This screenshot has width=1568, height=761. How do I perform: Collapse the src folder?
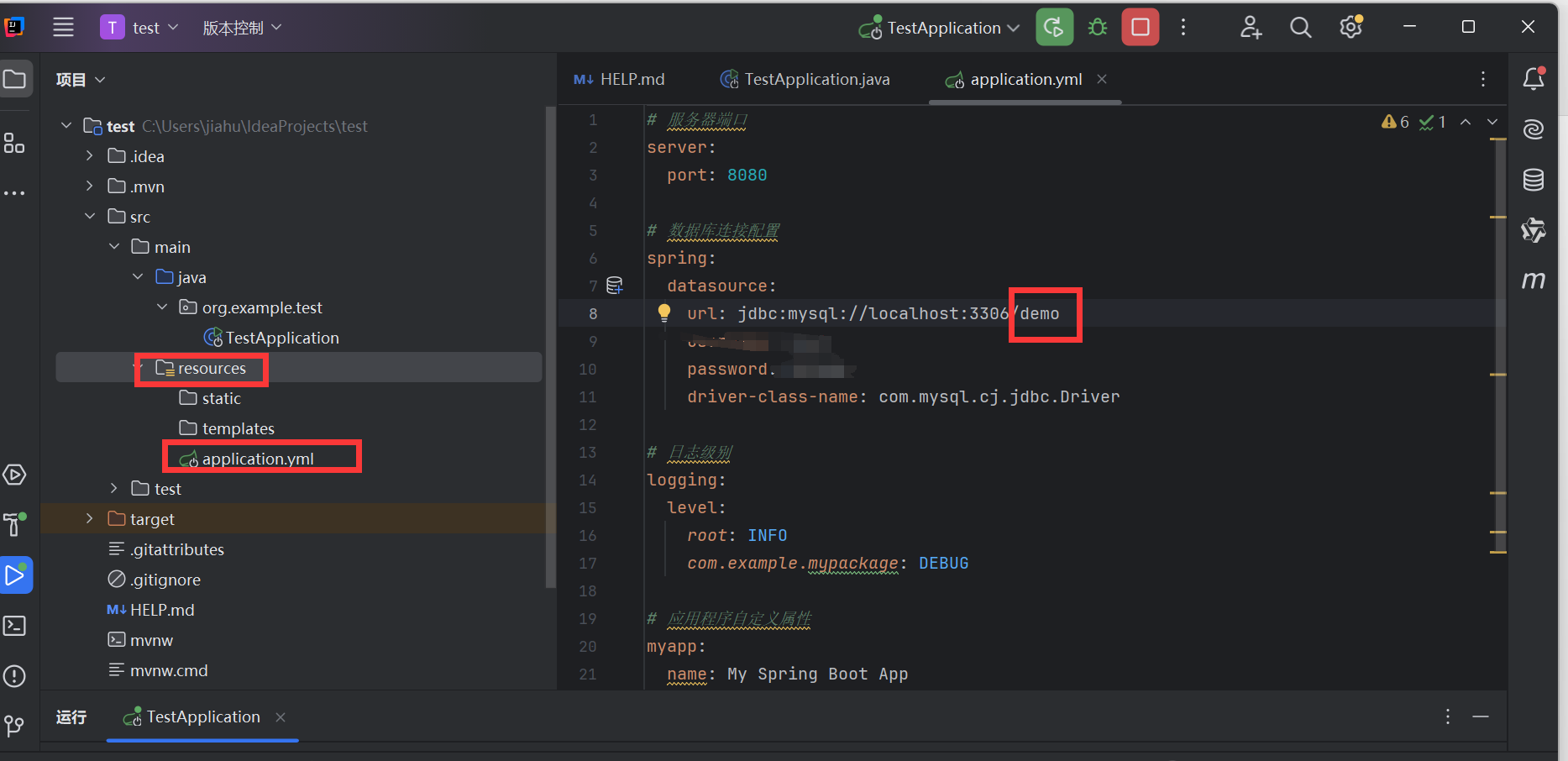pyautogui.click(x=90, y=216)
